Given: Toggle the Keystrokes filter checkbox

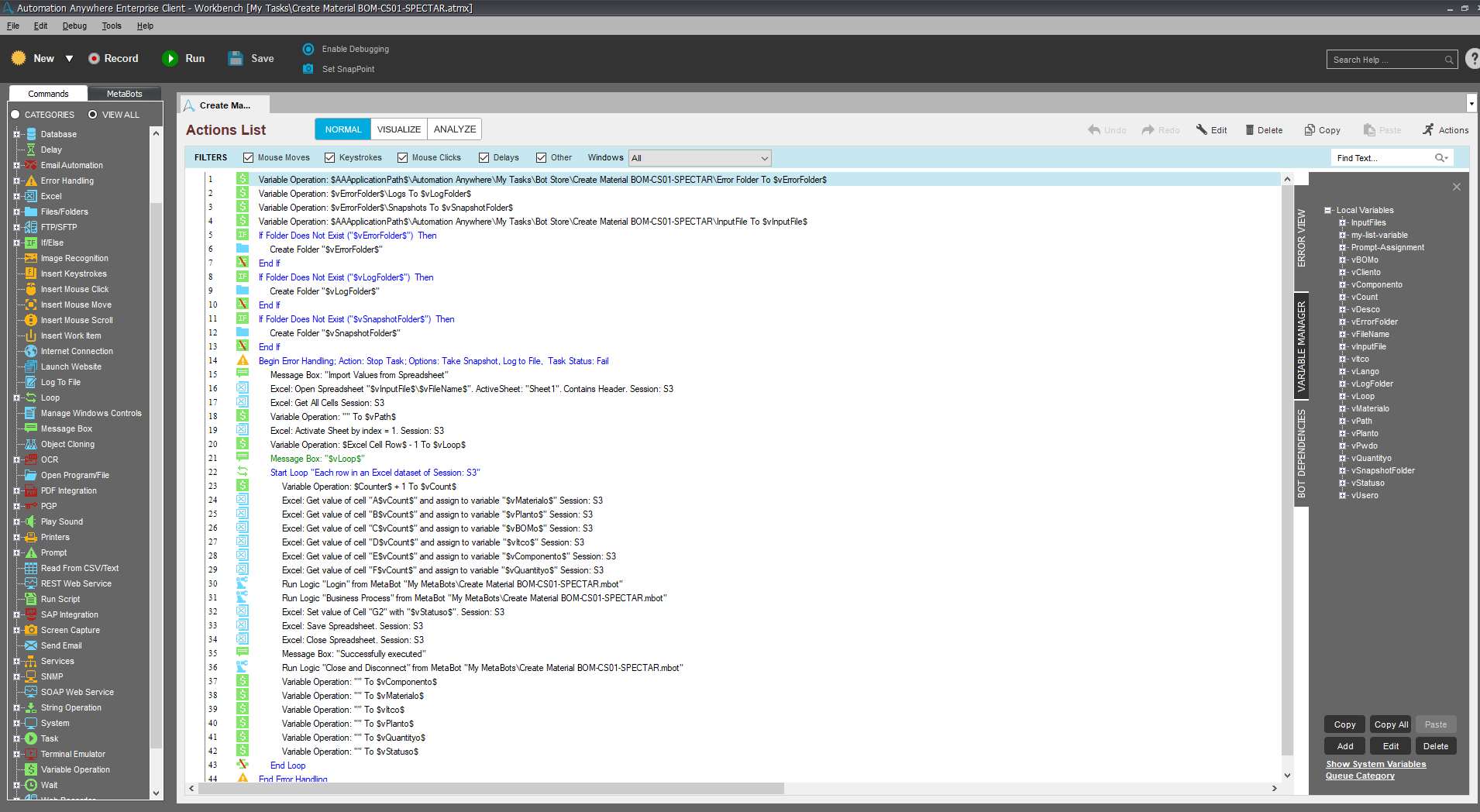Looking at the screenshot, I should pyautogui.click(x=330, y=158).
